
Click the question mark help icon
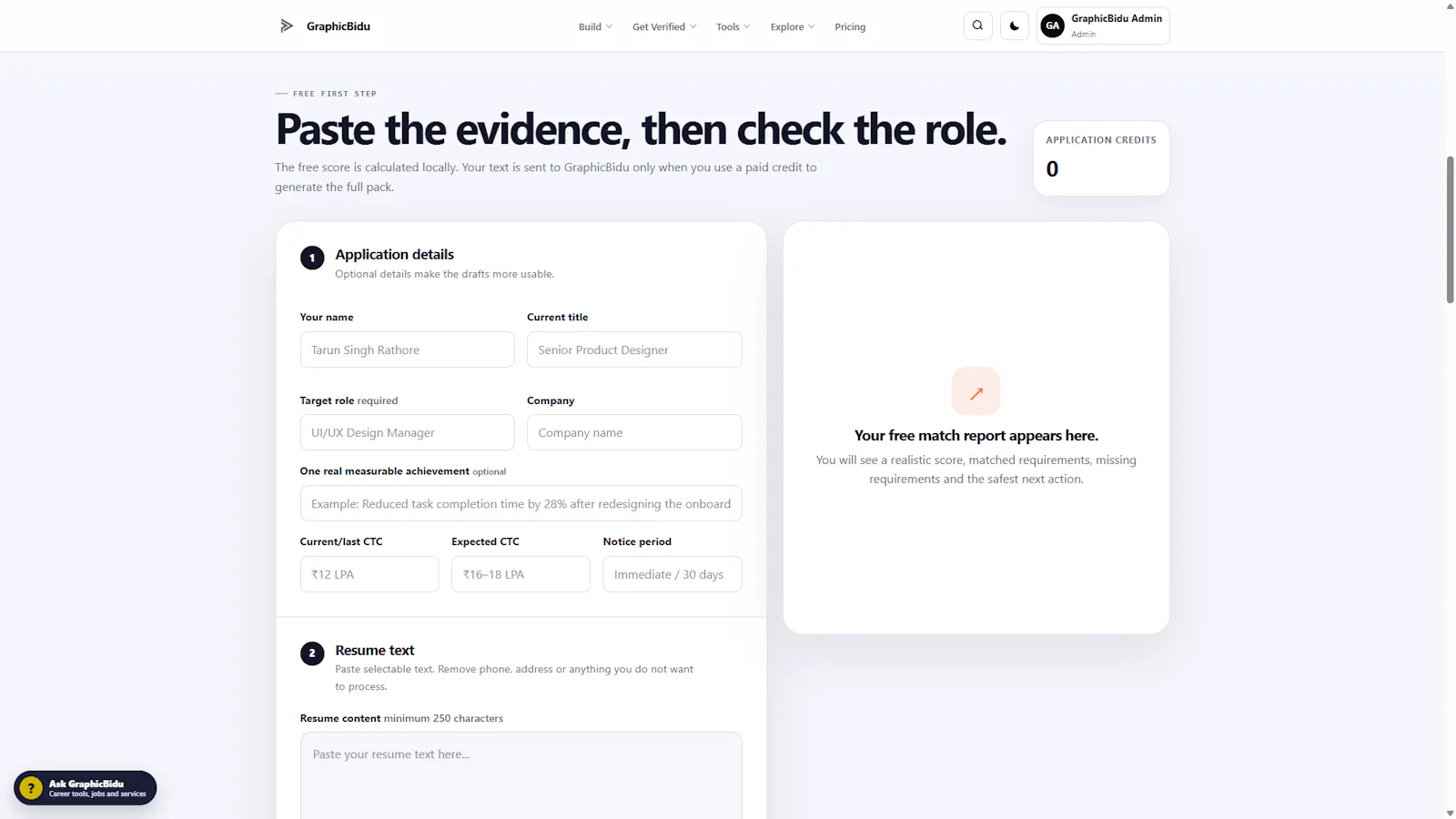(x=31, y=788)
